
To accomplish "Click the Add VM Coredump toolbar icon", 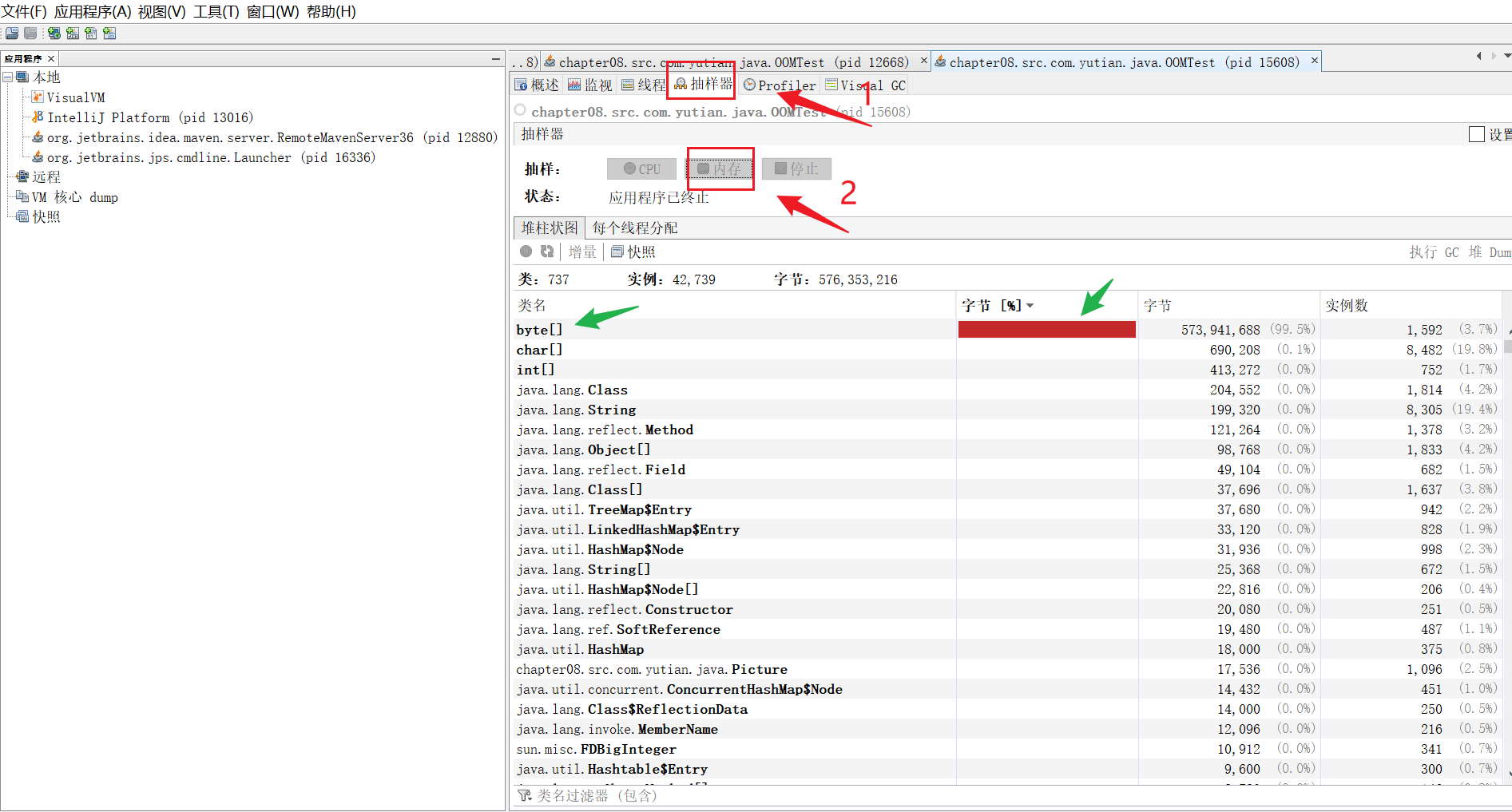I will (x=91, y=34).
